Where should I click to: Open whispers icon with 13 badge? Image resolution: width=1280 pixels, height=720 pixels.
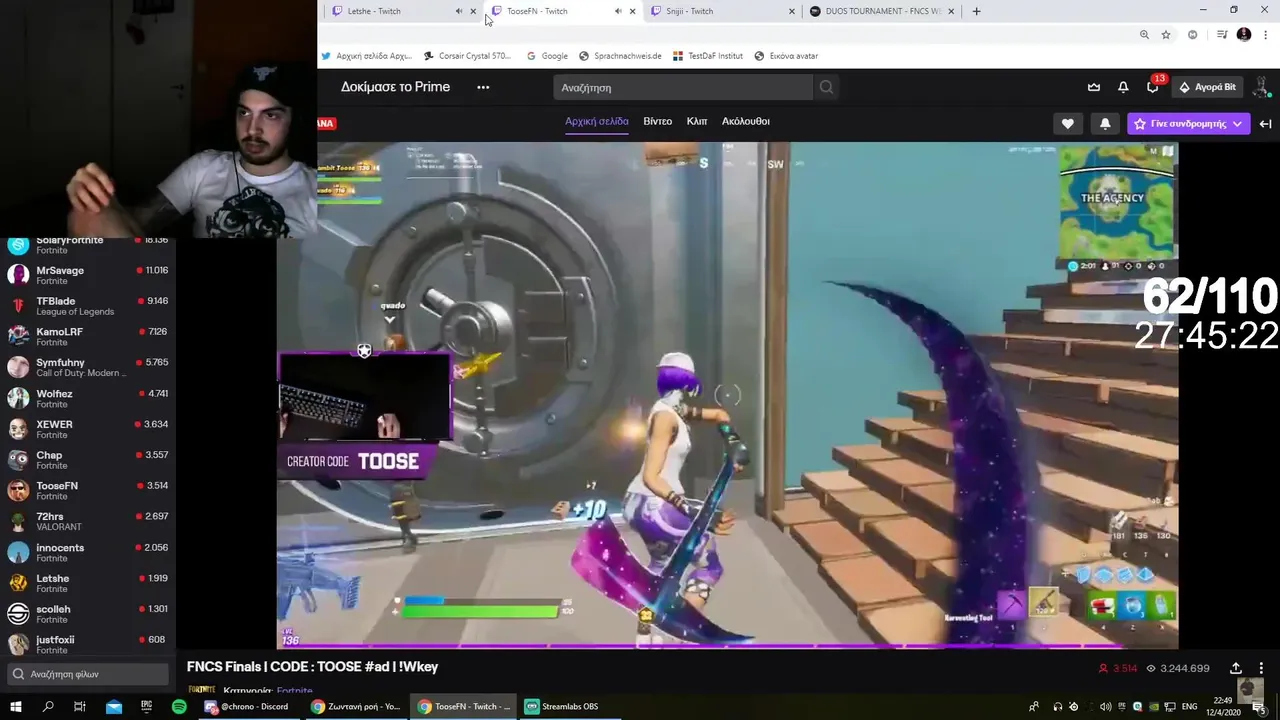click(x=1153, y=87)
